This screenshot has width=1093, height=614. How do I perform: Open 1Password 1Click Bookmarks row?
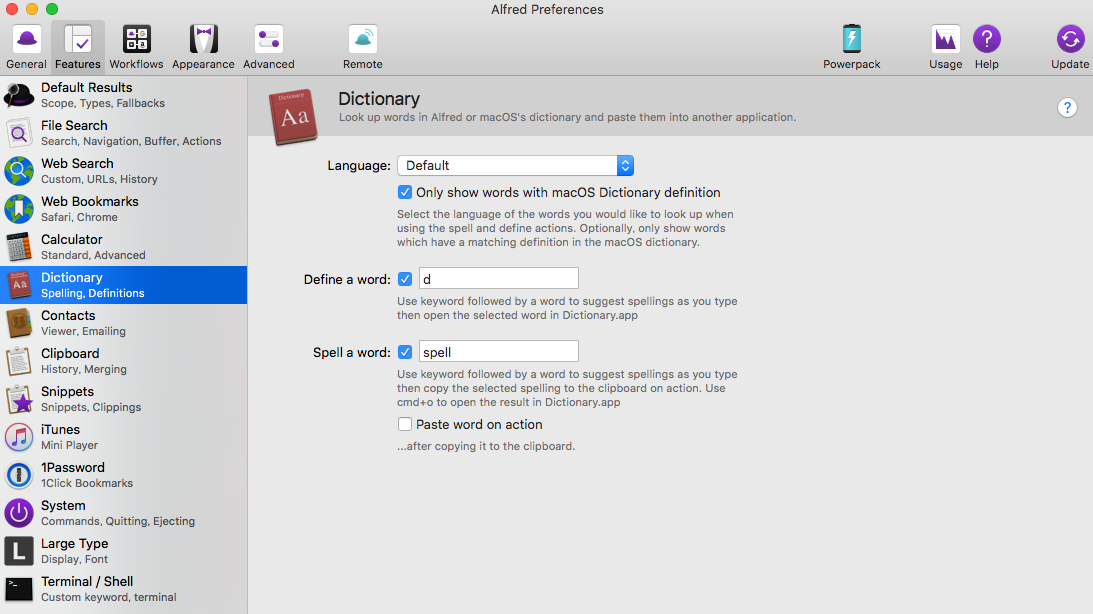coord(123,475)
